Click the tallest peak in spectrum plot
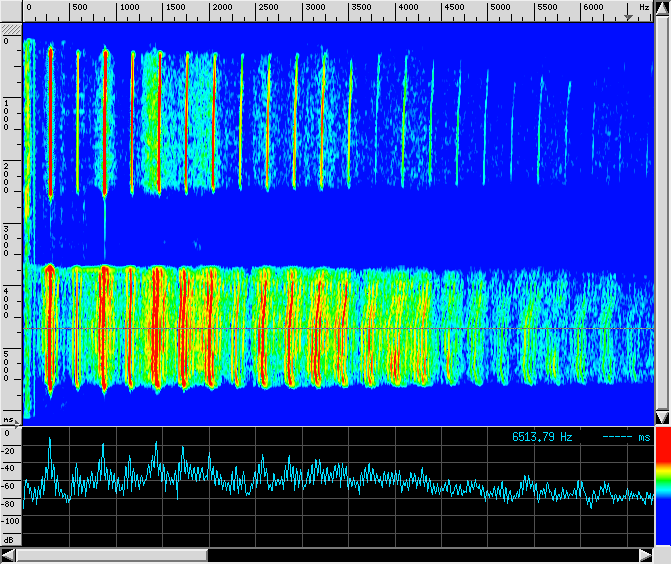 49,440
